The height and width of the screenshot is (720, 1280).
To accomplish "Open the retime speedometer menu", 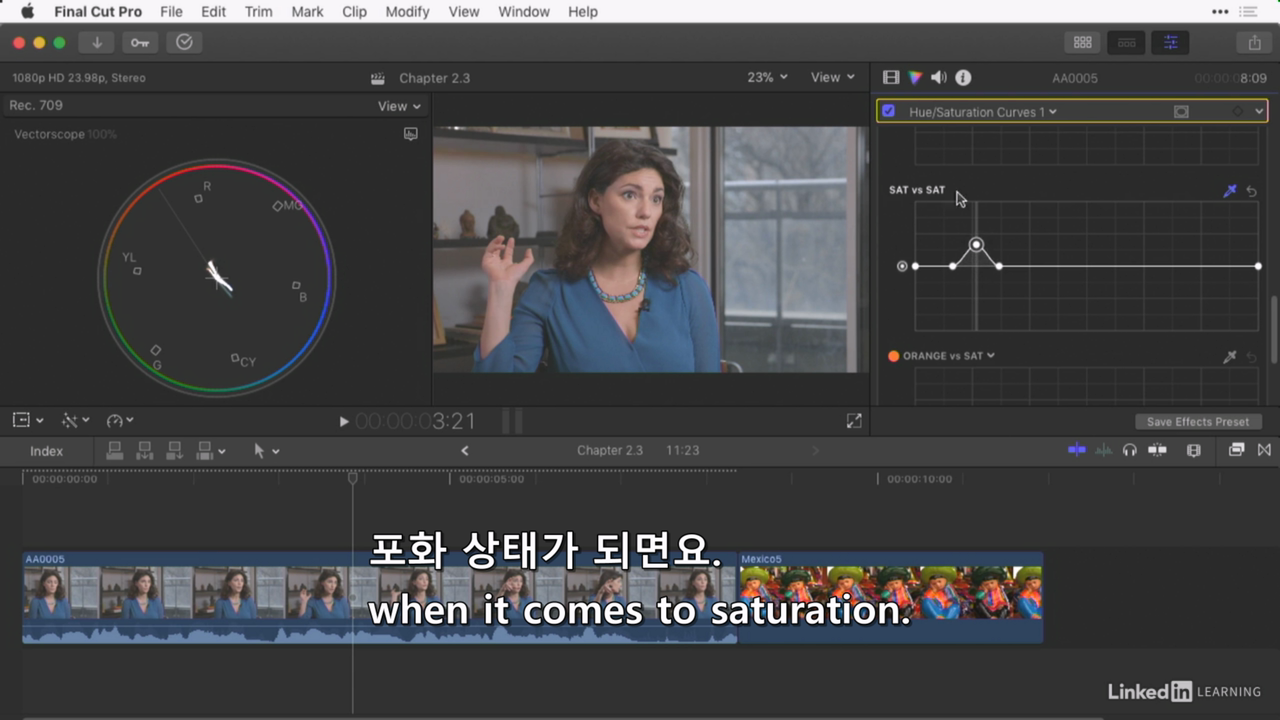I will click(x=120, y=421).
